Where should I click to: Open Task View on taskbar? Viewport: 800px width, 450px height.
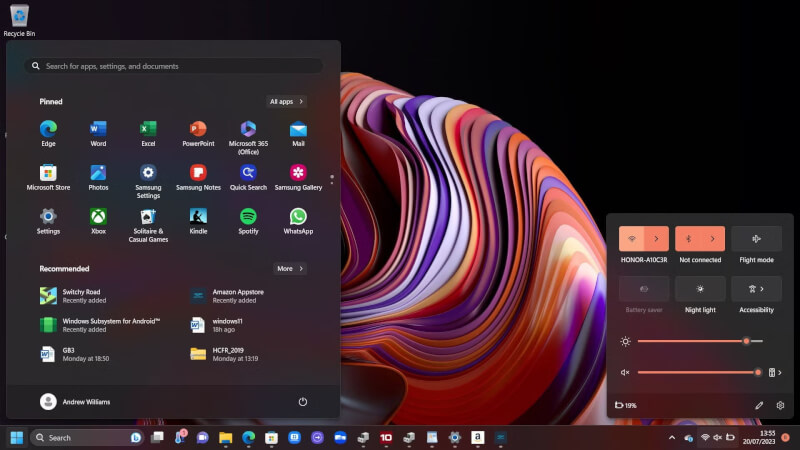158,437
